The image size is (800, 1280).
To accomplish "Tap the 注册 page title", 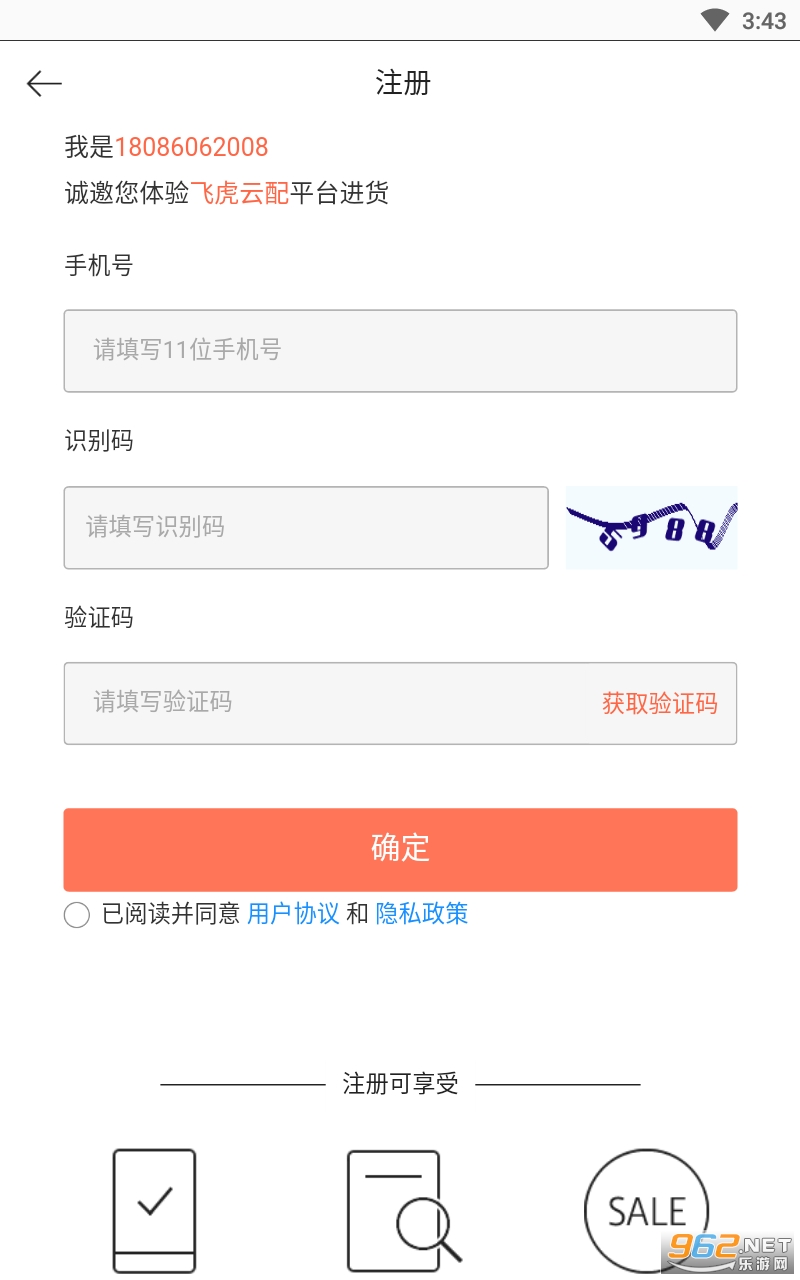I will pyautogui.click(x=402, y=83).
